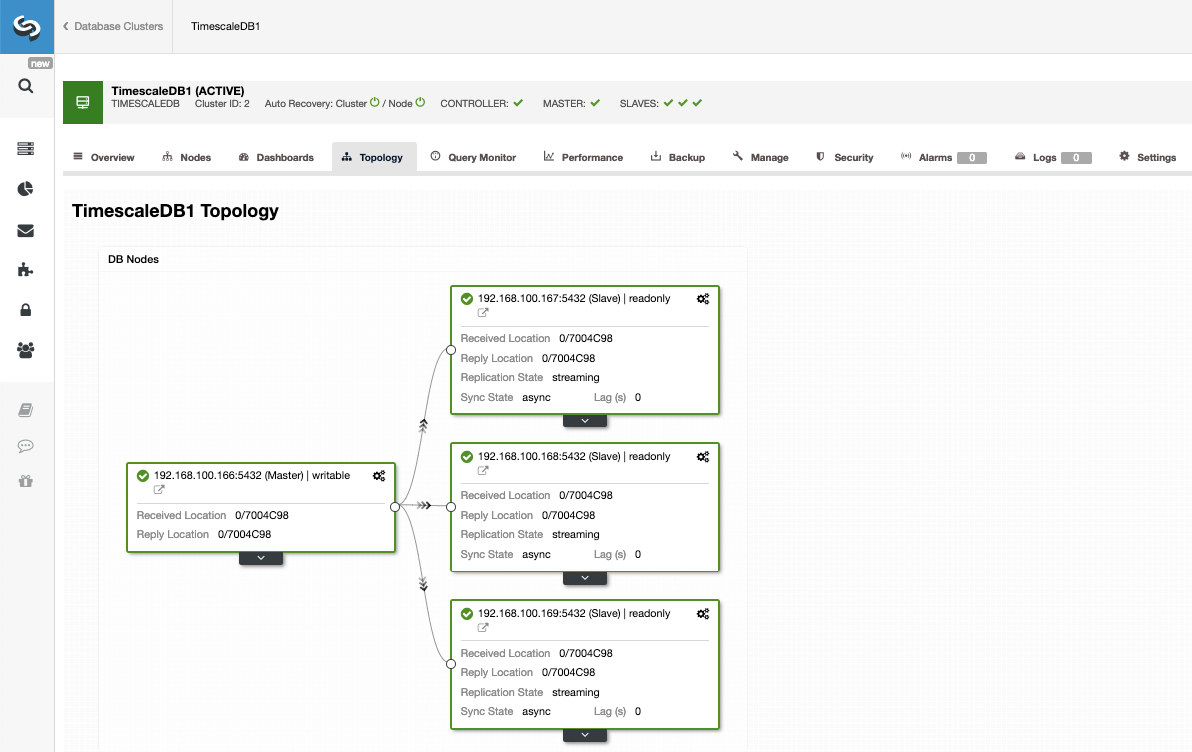Toggle Cluster auto recovery power icon
The image size is (1192, 752).
(x=375, y=102)
